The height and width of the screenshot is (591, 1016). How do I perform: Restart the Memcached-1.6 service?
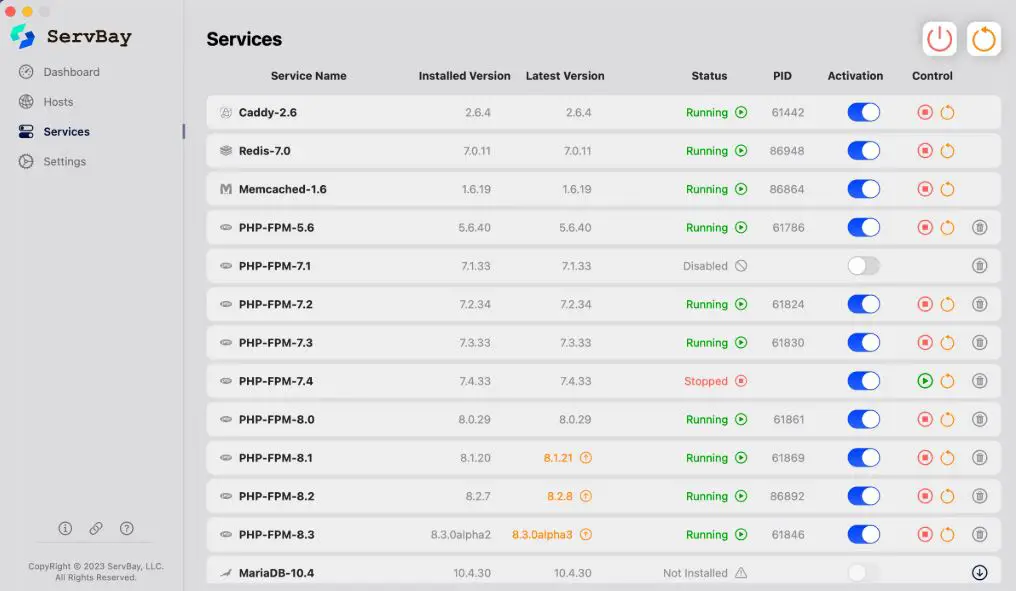[947, 189]
